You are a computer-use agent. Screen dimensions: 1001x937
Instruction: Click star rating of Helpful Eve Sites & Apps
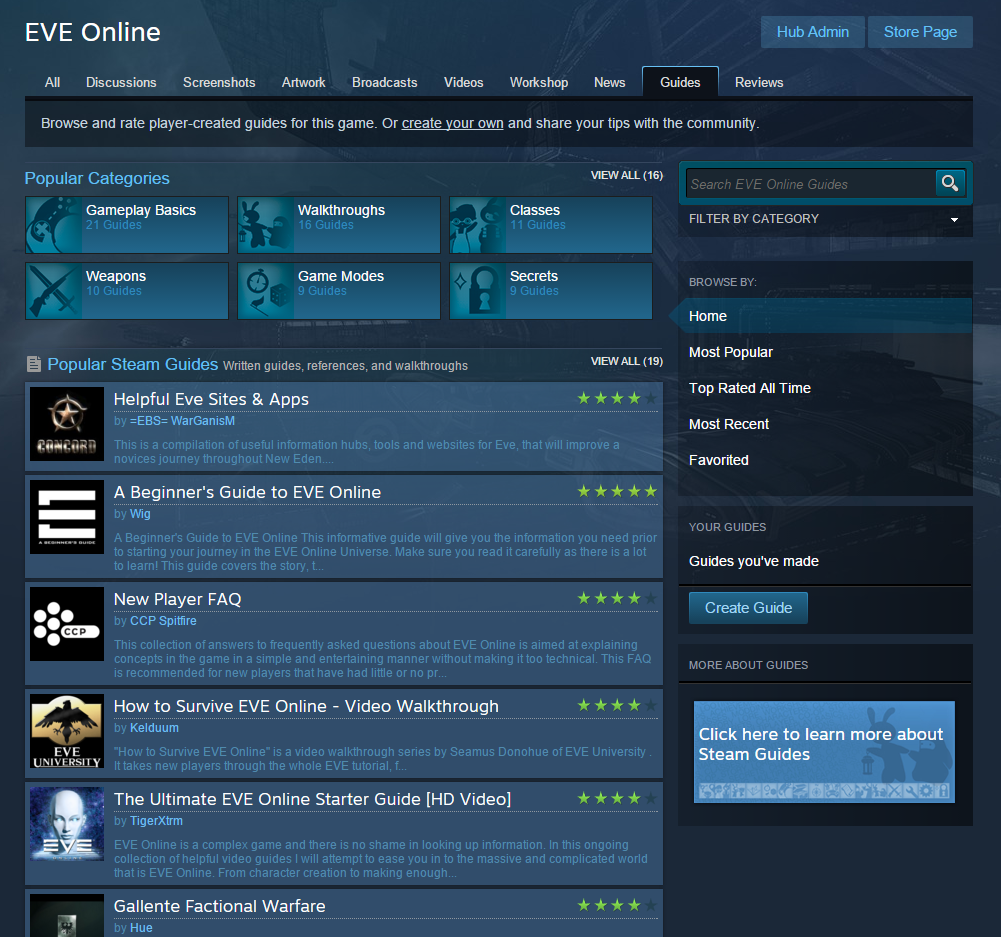[617, 399]
